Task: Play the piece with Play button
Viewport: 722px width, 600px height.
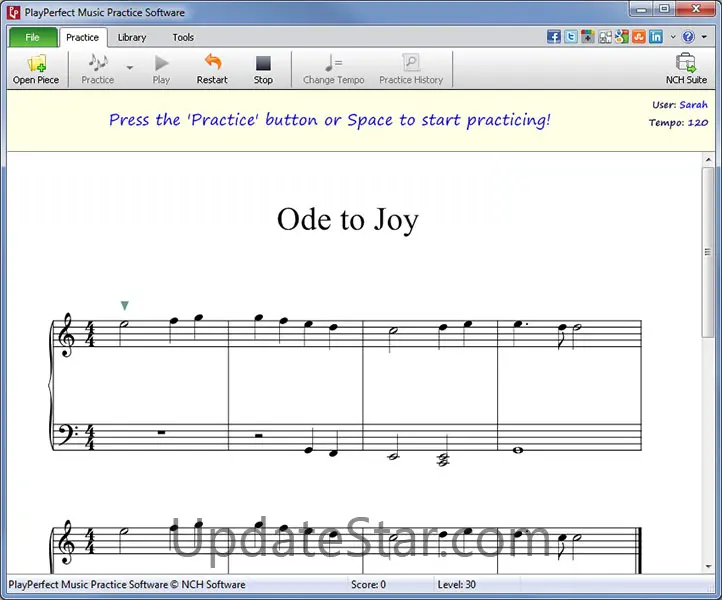Action: [161, 69]
